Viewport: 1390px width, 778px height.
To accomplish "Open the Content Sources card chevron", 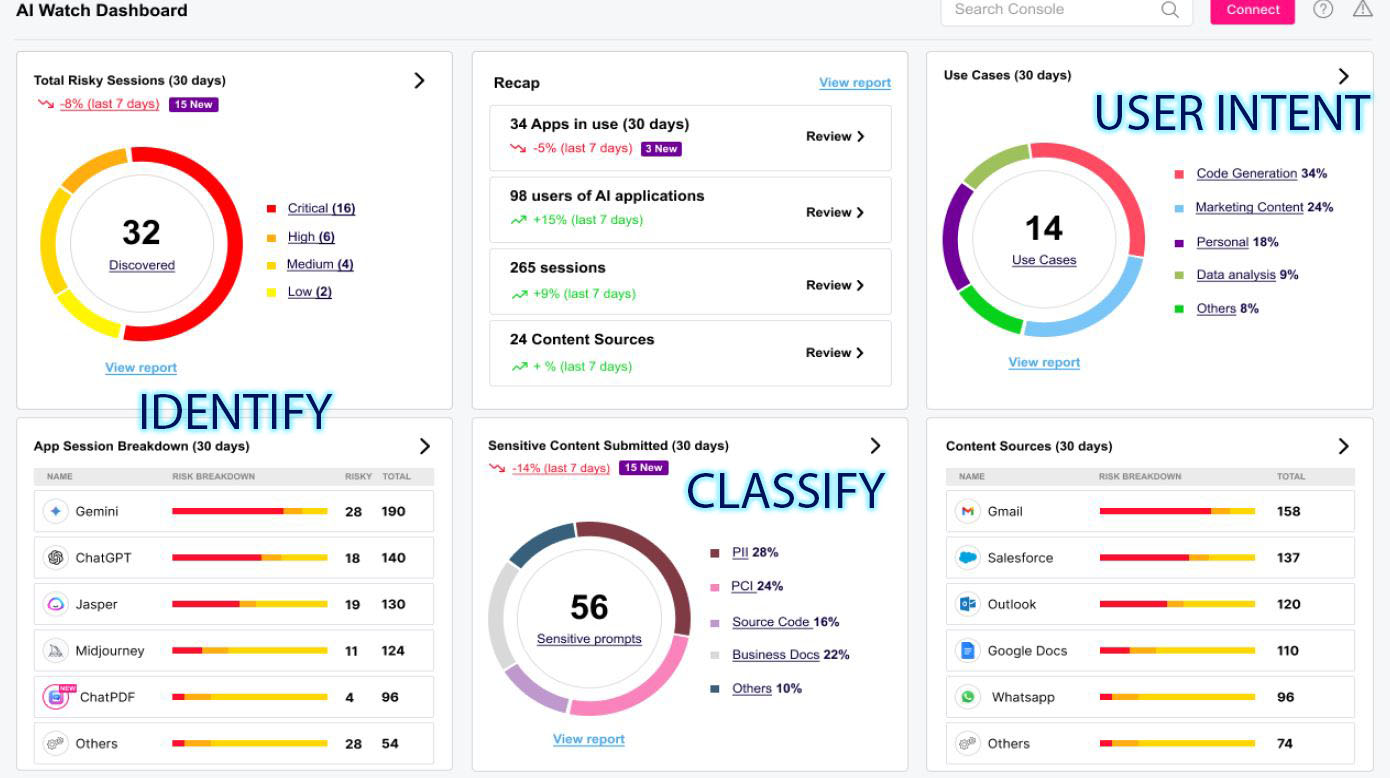I will pos(1343,446).
